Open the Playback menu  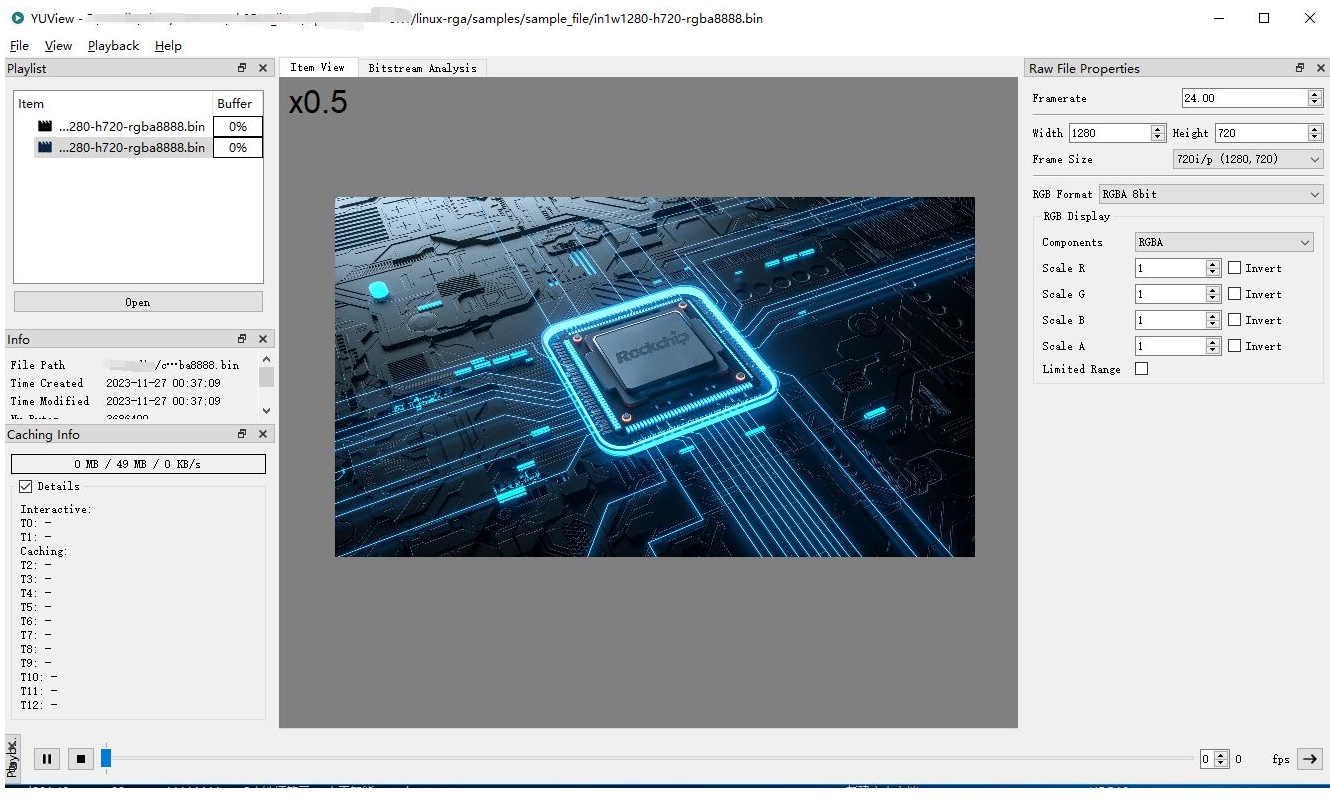coord(113,45)
